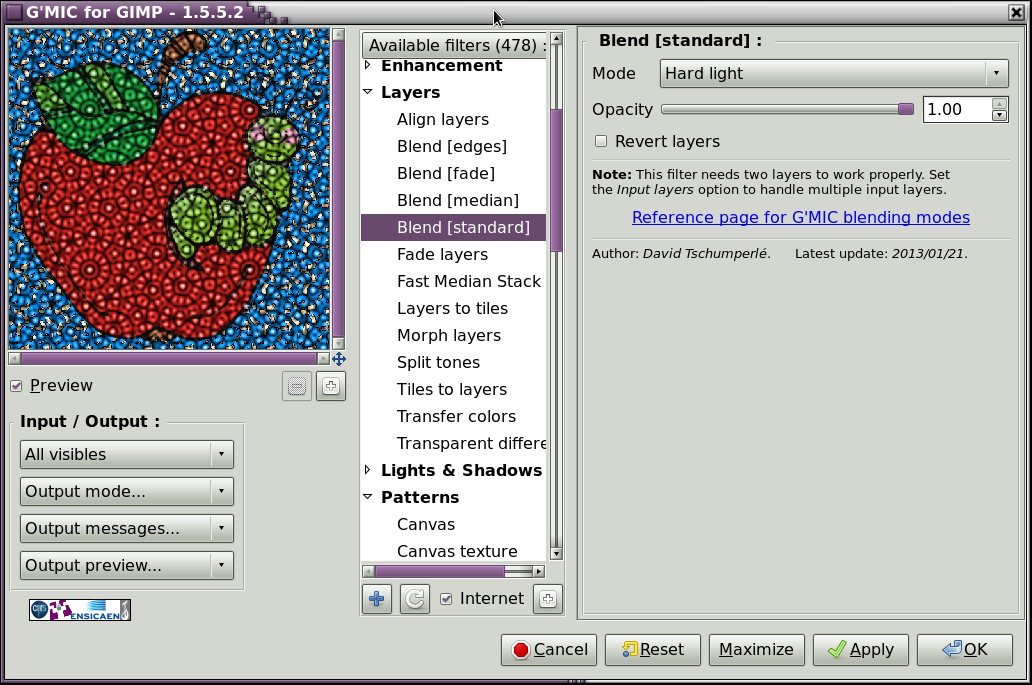Select the Blend [fade] filter

[x=453, y=173]
